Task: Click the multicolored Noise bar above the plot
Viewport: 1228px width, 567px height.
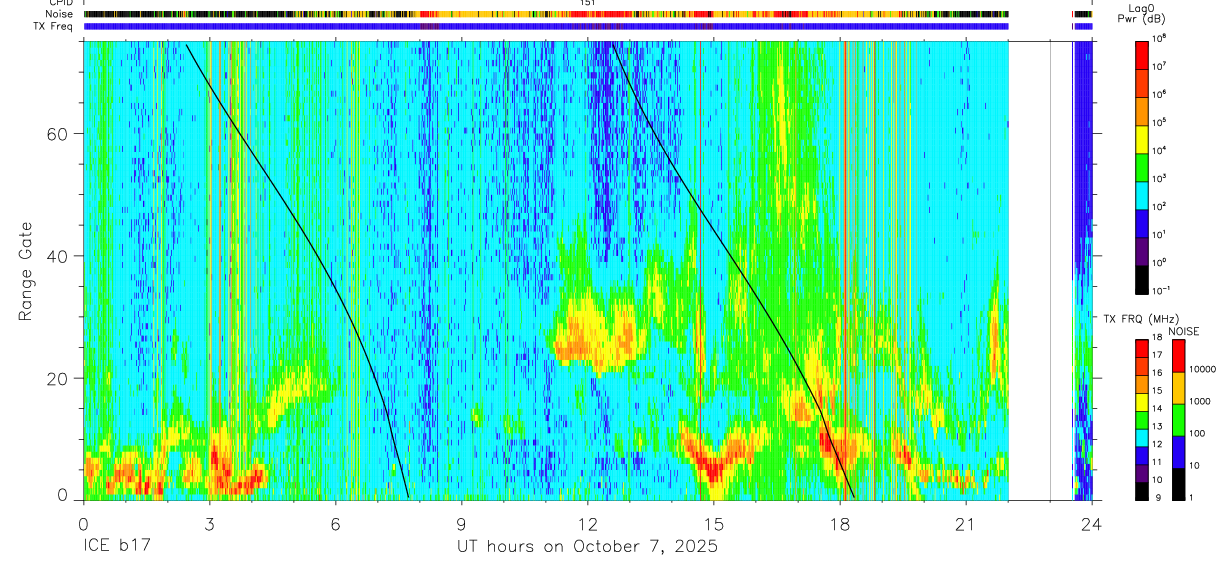Action: coord(546,14)
